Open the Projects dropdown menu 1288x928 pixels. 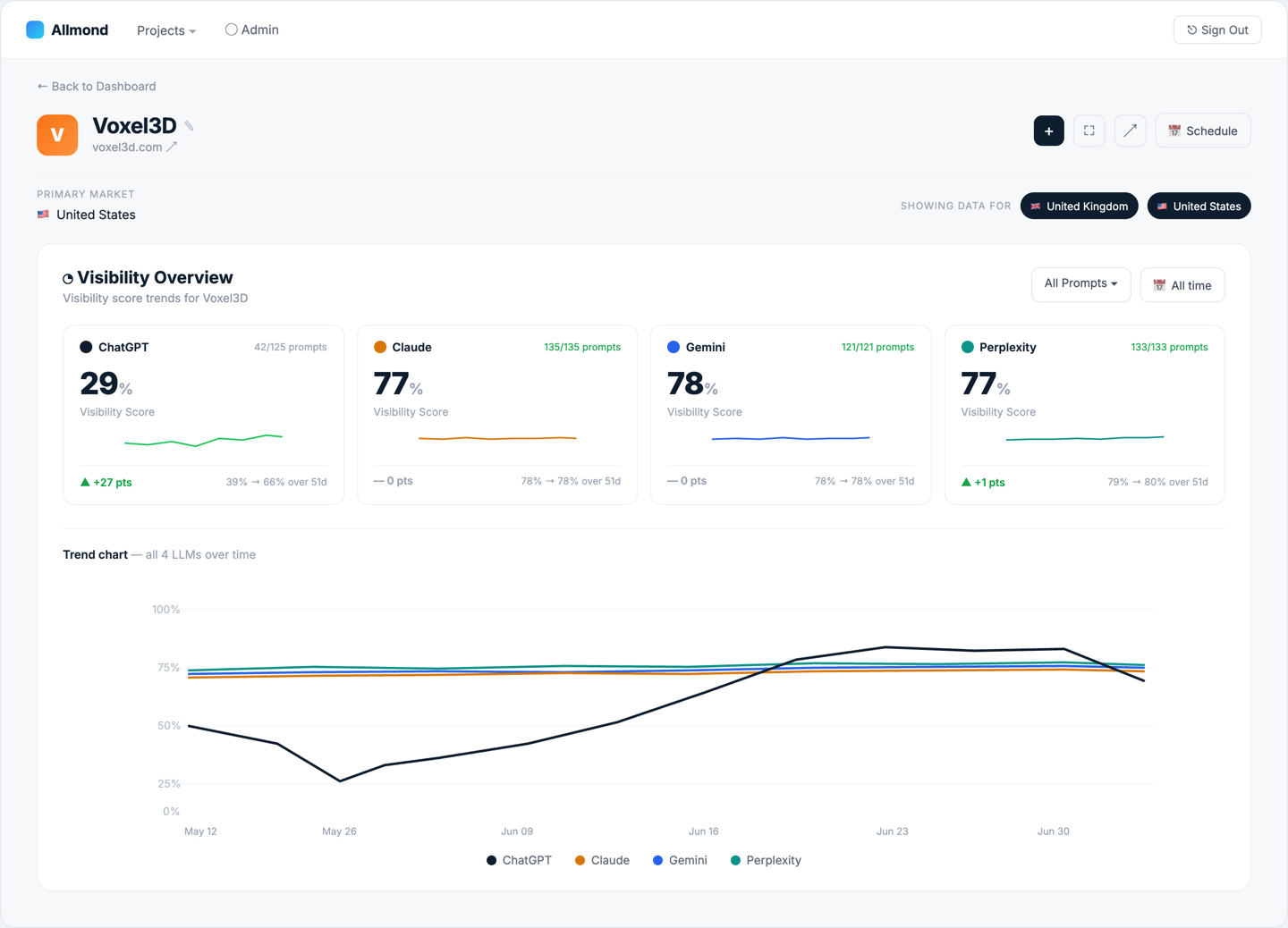[166, 30]
